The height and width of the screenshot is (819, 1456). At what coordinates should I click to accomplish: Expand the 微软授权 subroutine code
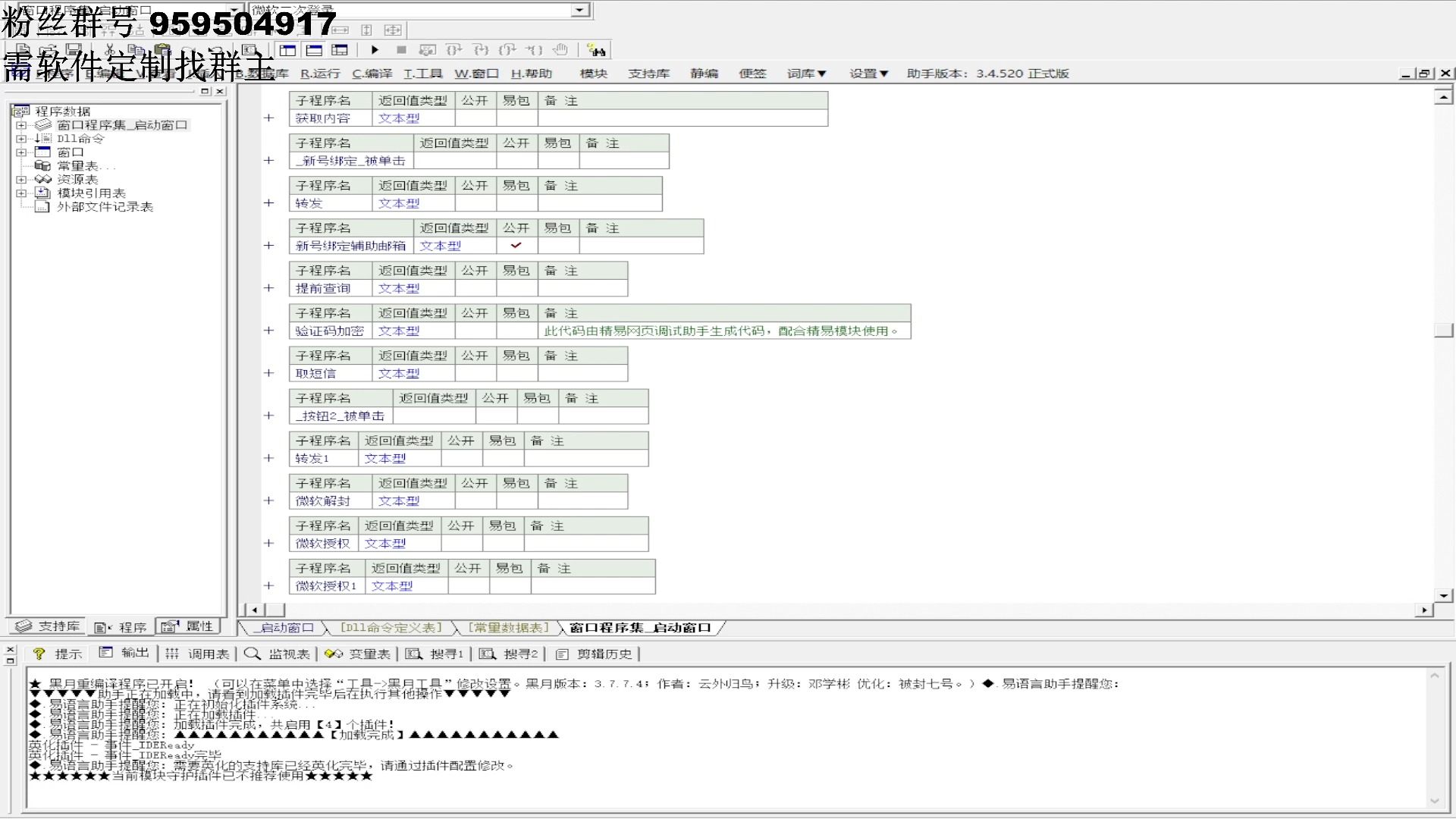pyautogui.click(x=268, y=543)
